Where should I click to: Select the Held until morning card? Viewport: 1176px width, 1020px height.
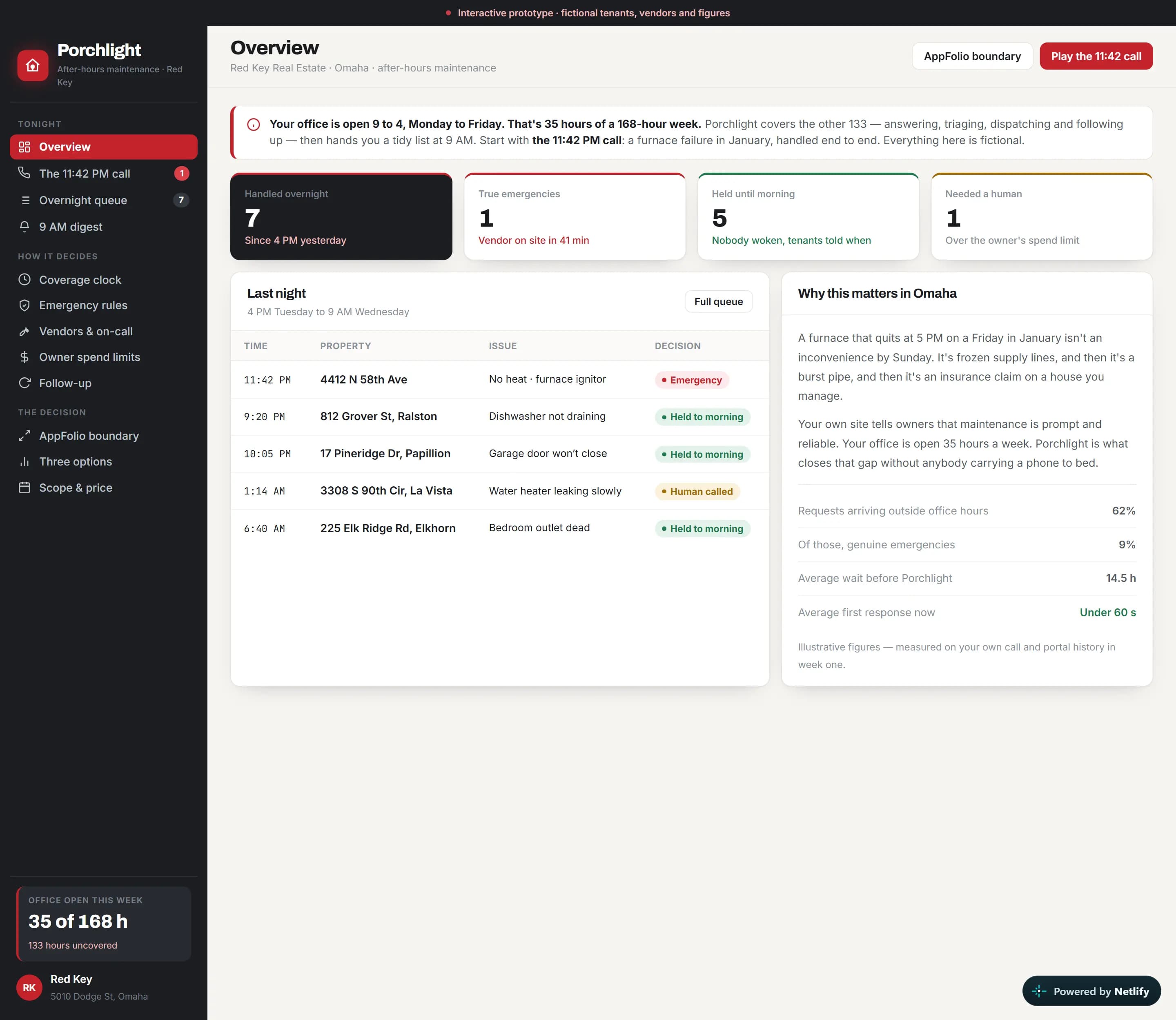coord(808,216)
